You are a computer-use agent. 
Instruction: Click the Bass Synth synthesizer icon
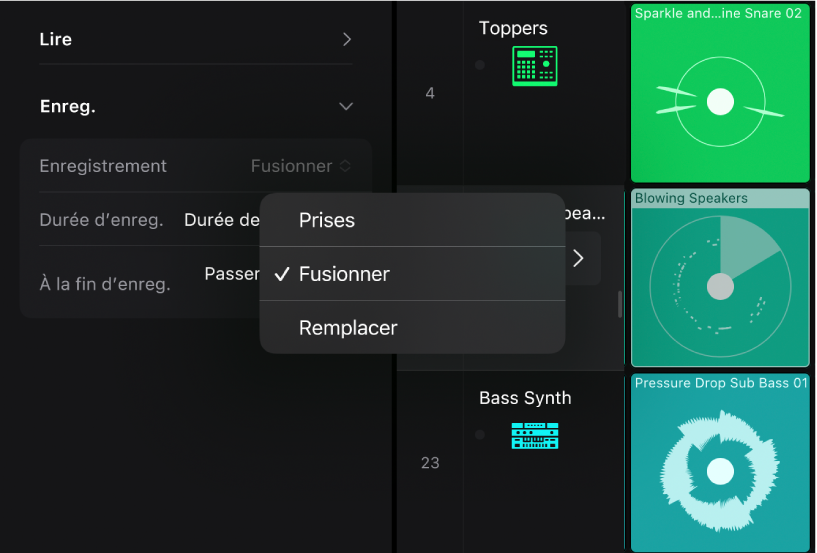tap(535, 435)
